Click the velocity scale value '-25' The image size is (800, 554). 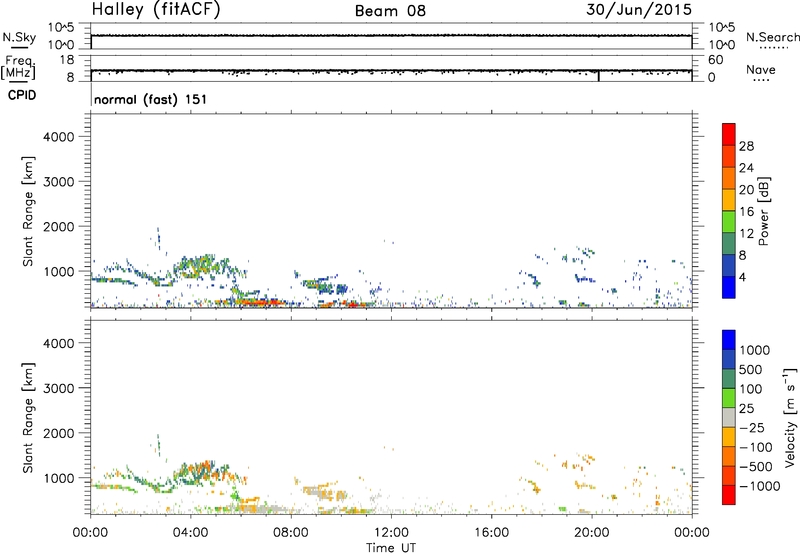point(751,427)
